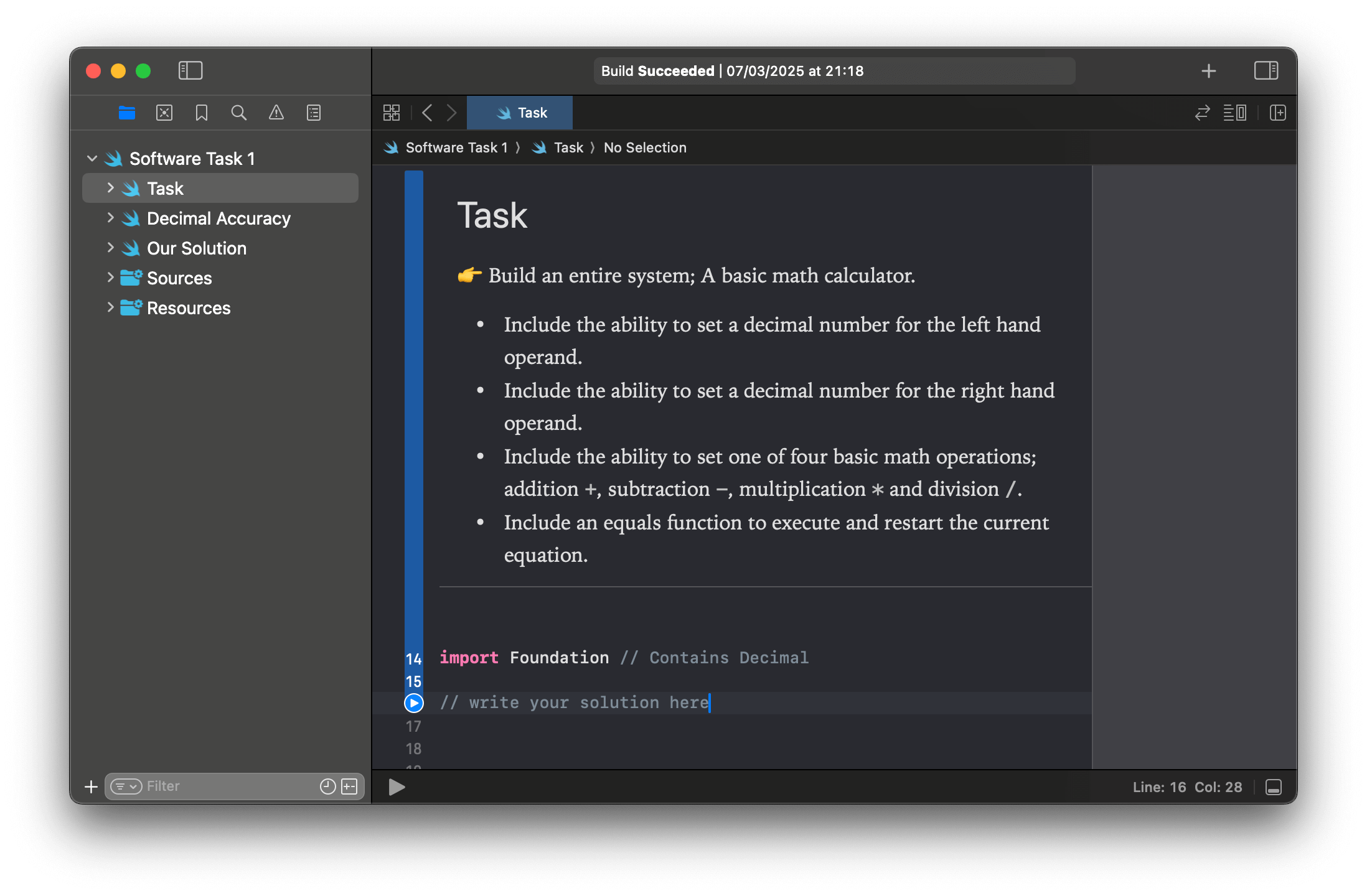This screenshot has height=896, width=1367.
Task: Switch to the Task editor tab
Action: [x=519, y=113]
